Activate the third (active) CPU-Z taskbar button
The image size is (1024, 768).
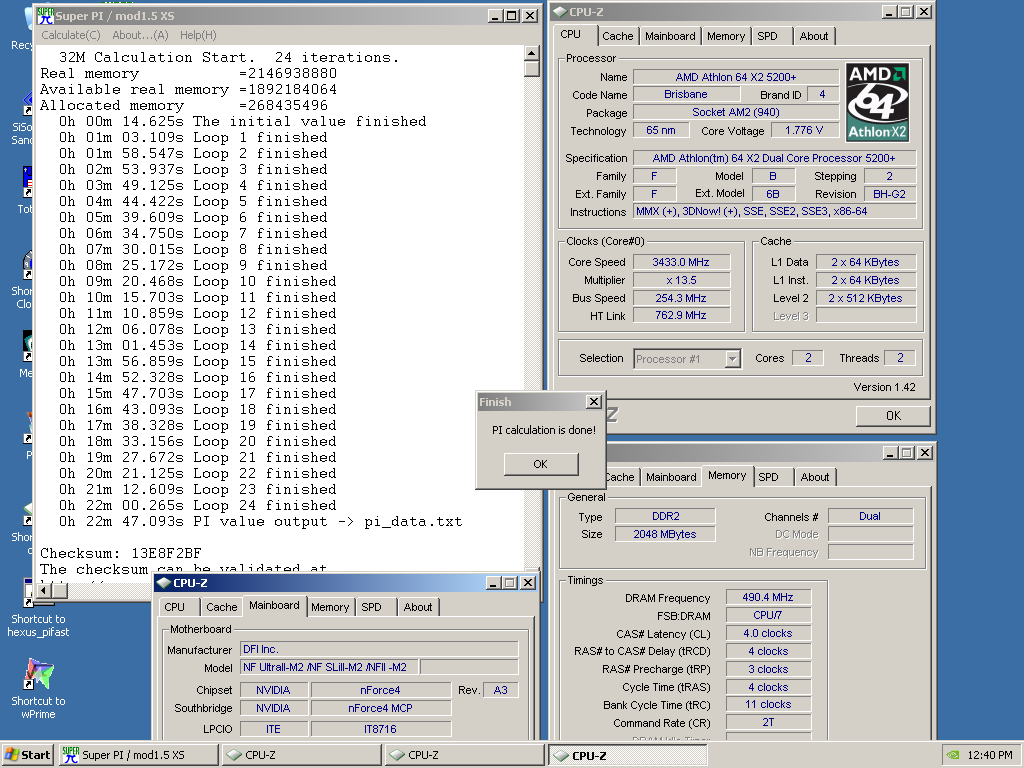tap(628, 755)
